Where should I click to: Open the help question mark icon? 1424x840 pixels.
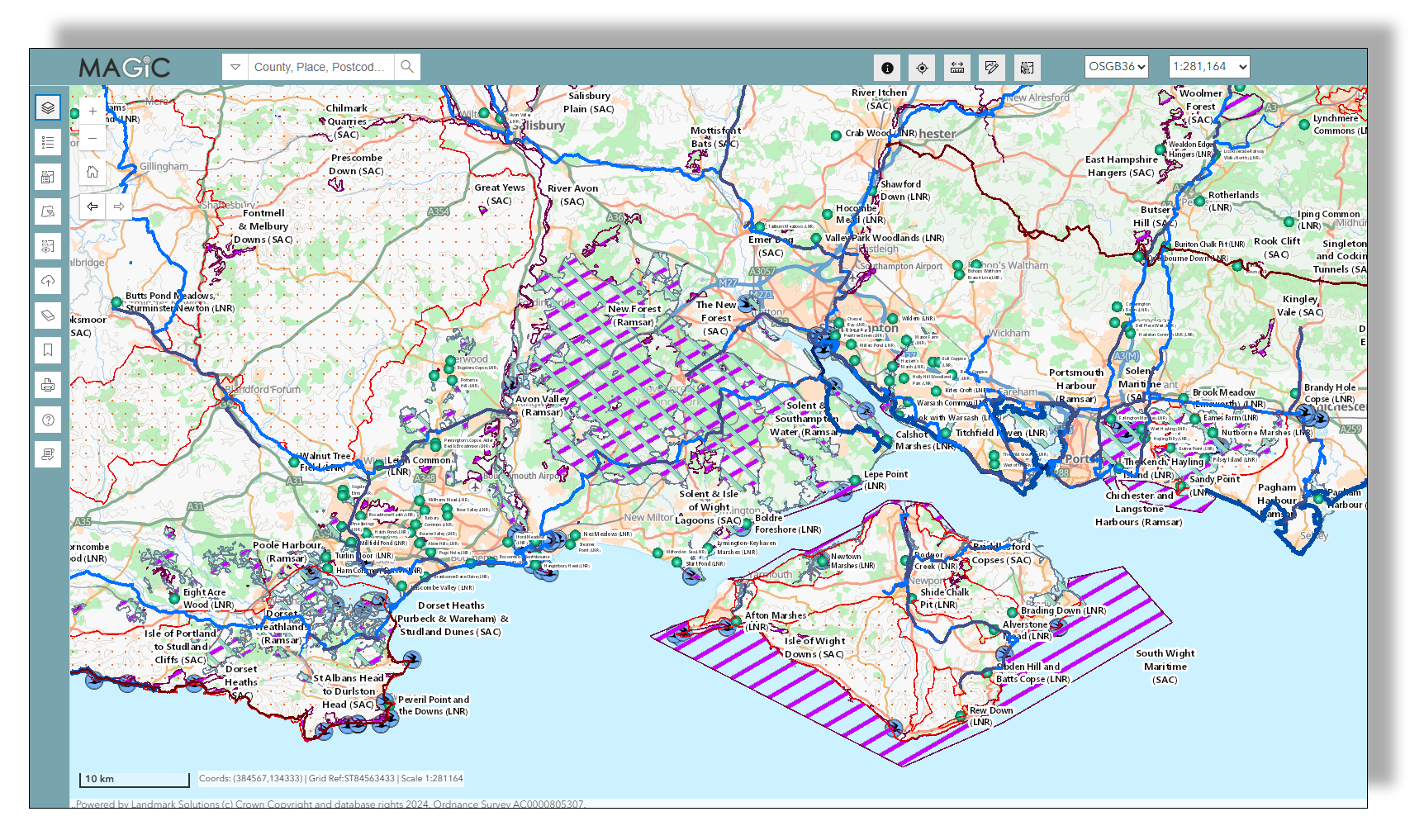[48, 420]
